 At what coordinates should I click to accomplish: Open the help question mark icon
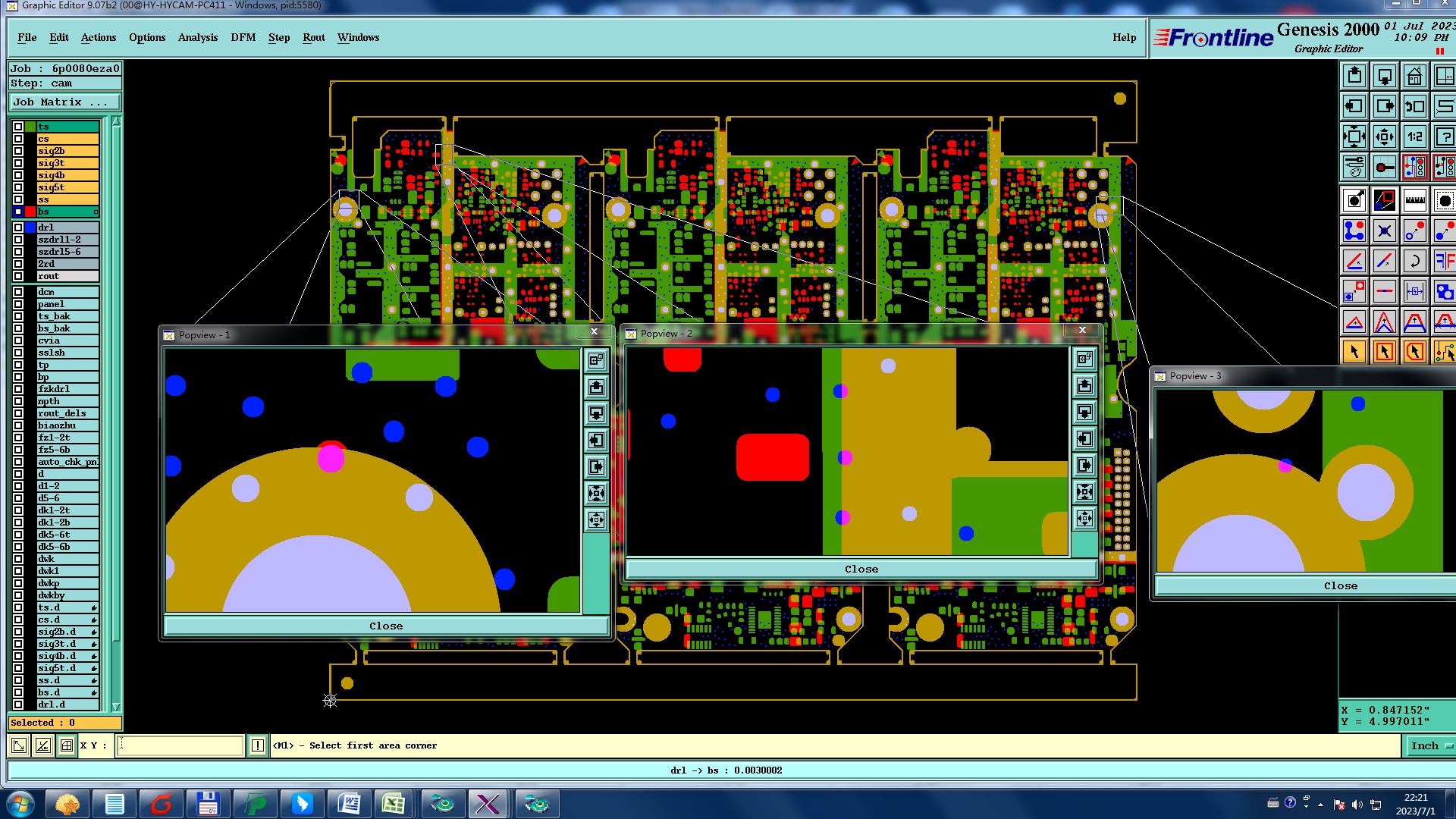1444,137
